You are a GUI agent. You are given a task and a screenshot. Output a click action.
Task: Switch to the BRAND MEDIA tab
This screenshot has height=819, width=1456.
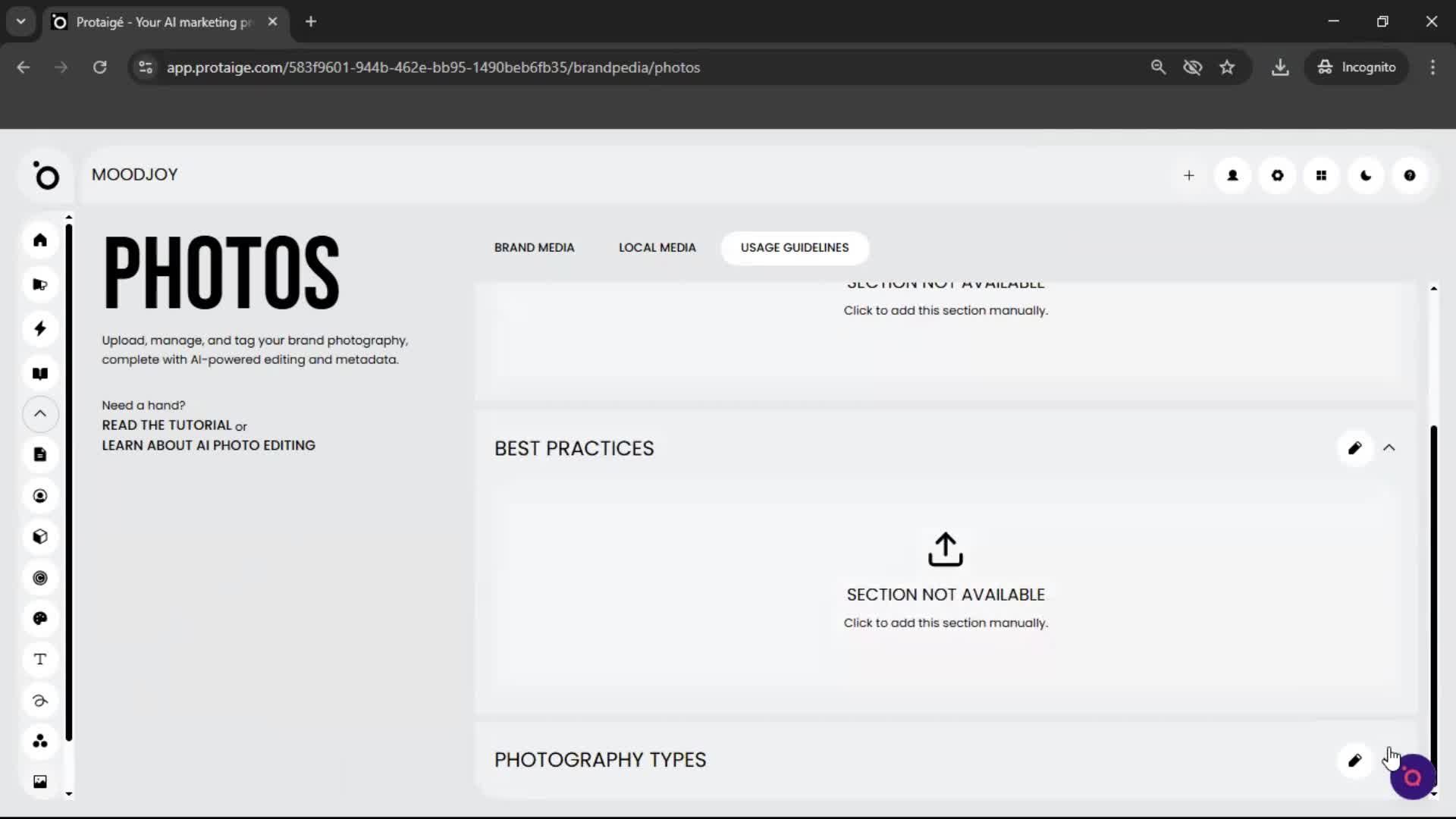point(534,247)
